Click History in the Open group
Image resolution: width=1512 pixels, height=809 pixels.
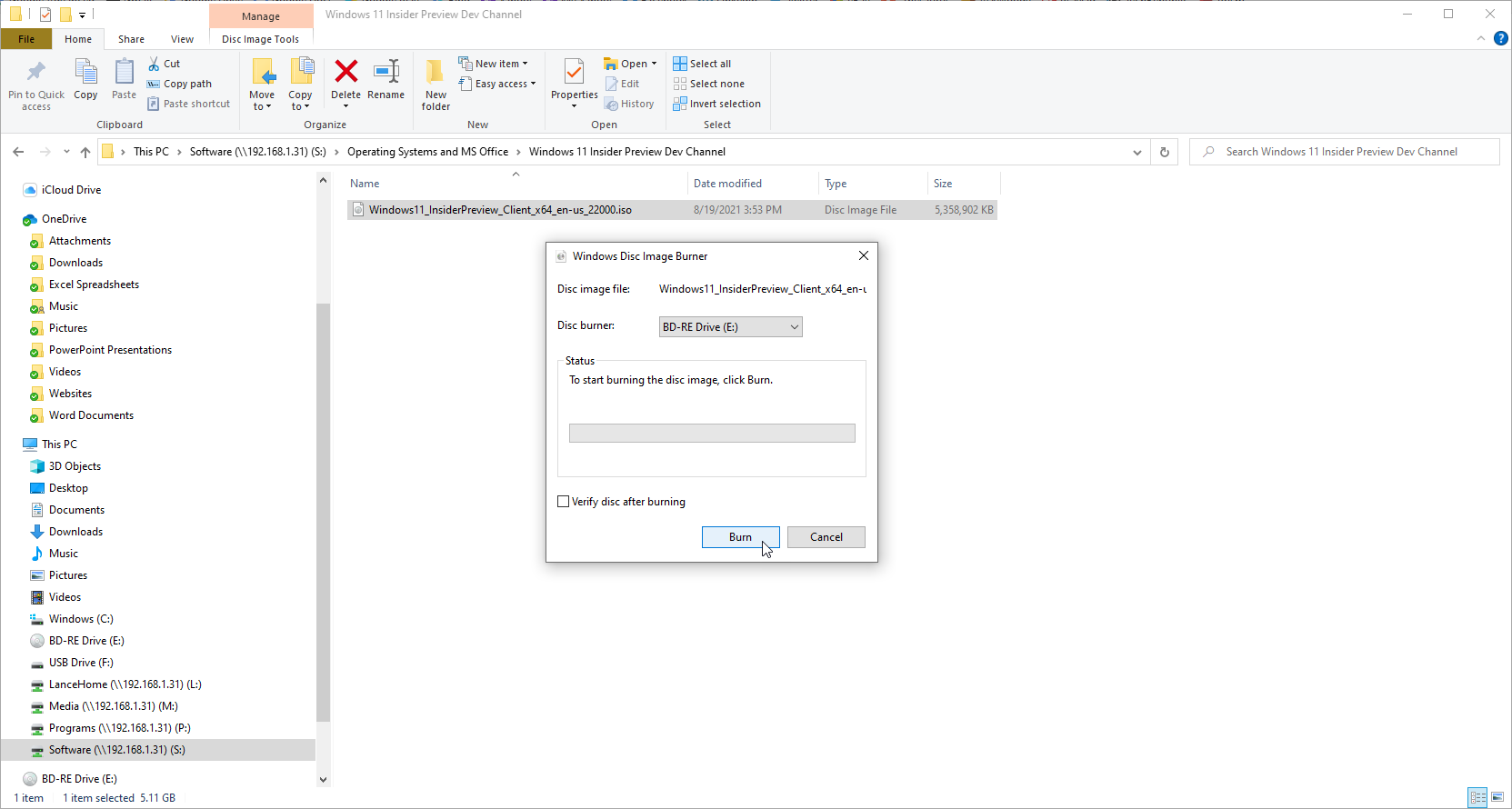(x=629, y=104)
